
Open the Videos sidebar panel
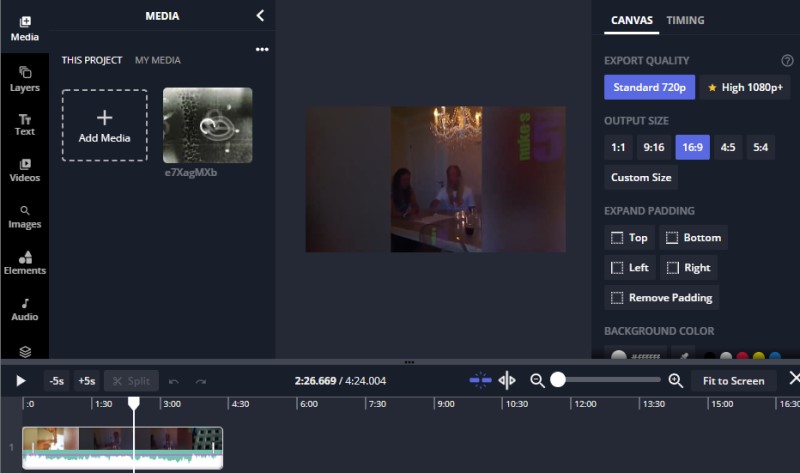pyautogui.click(x=24, y=170)
